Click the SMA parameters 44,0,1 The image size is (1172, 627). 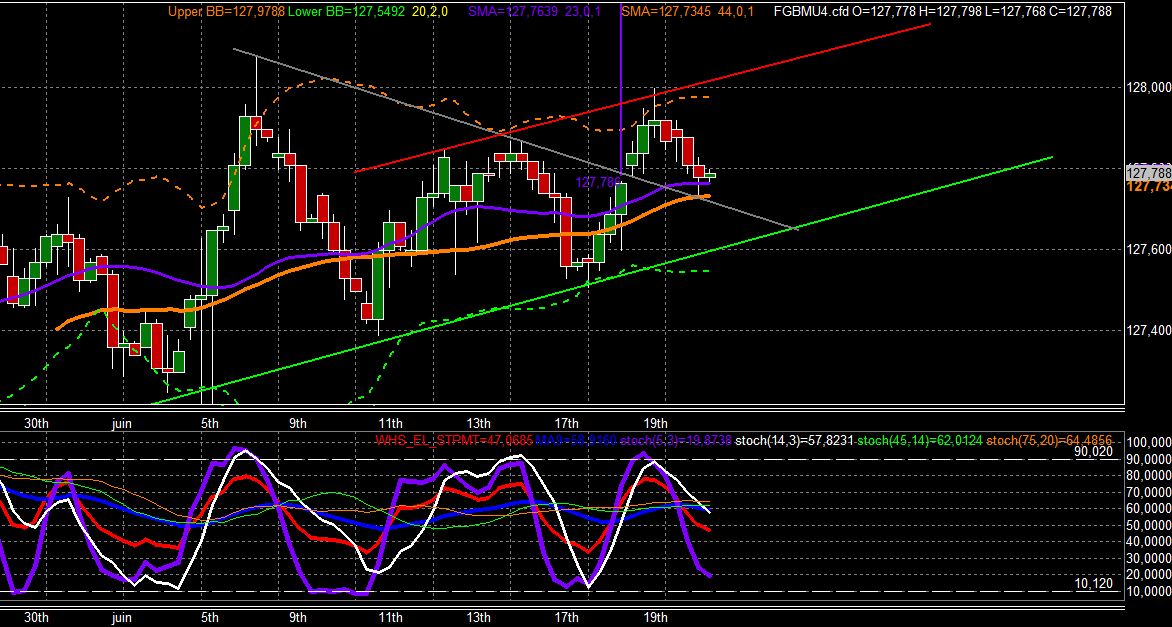(735, 11)
